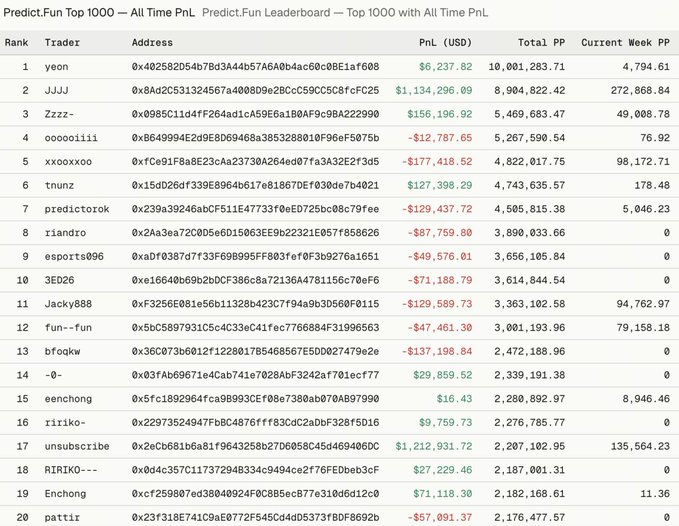Select address 0x23f318E741C9aE0772F545Cd4dD5373fBDF8692b
Screen dimensions: 679x526
pos(255,517)
